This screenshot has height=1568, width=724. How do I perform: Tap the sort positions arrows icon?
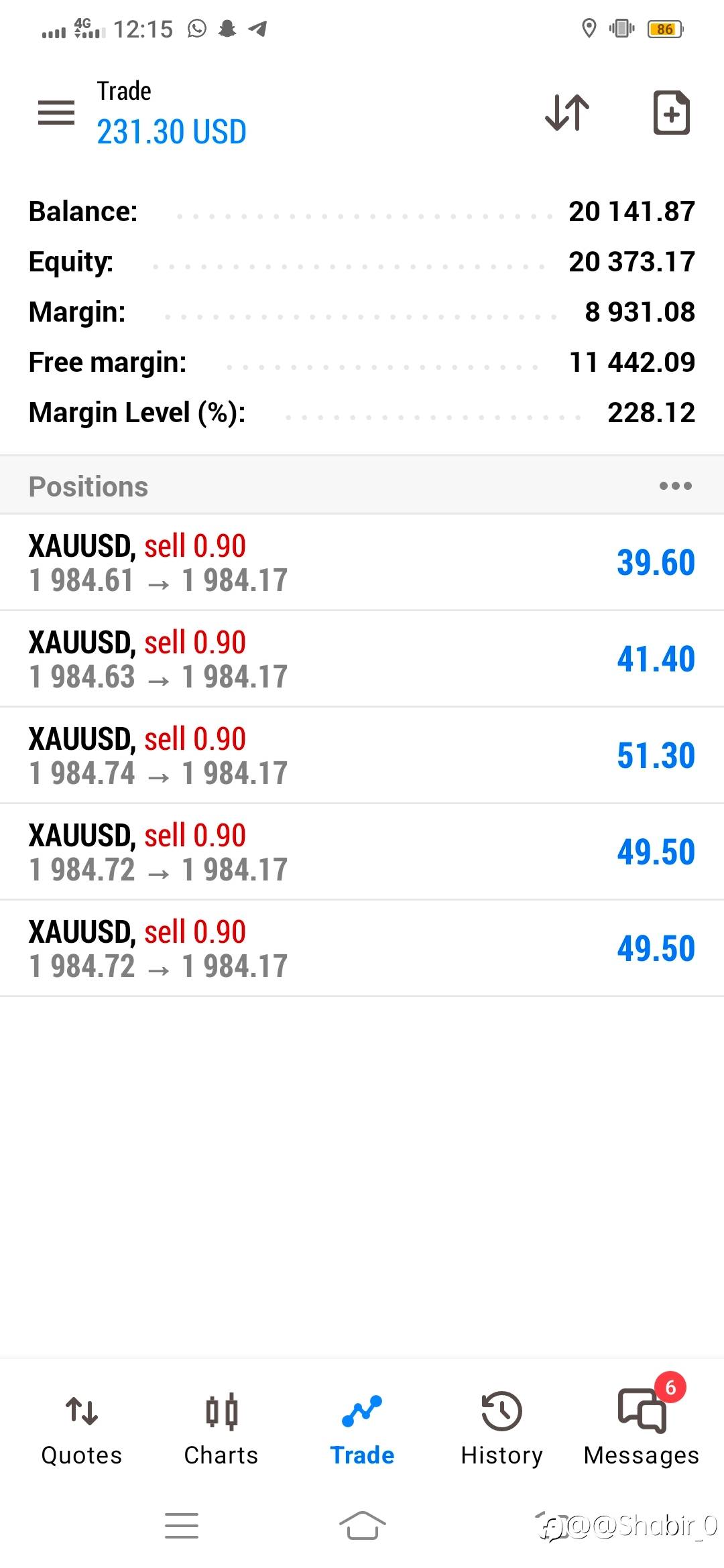point(567,113)
